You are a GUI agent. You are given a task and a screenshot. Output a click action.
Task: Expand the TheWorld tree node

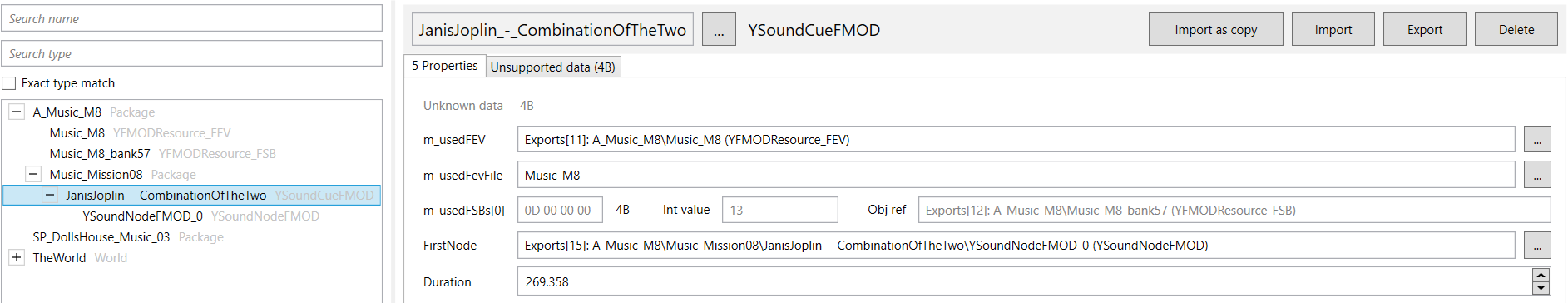pos(17,257)
